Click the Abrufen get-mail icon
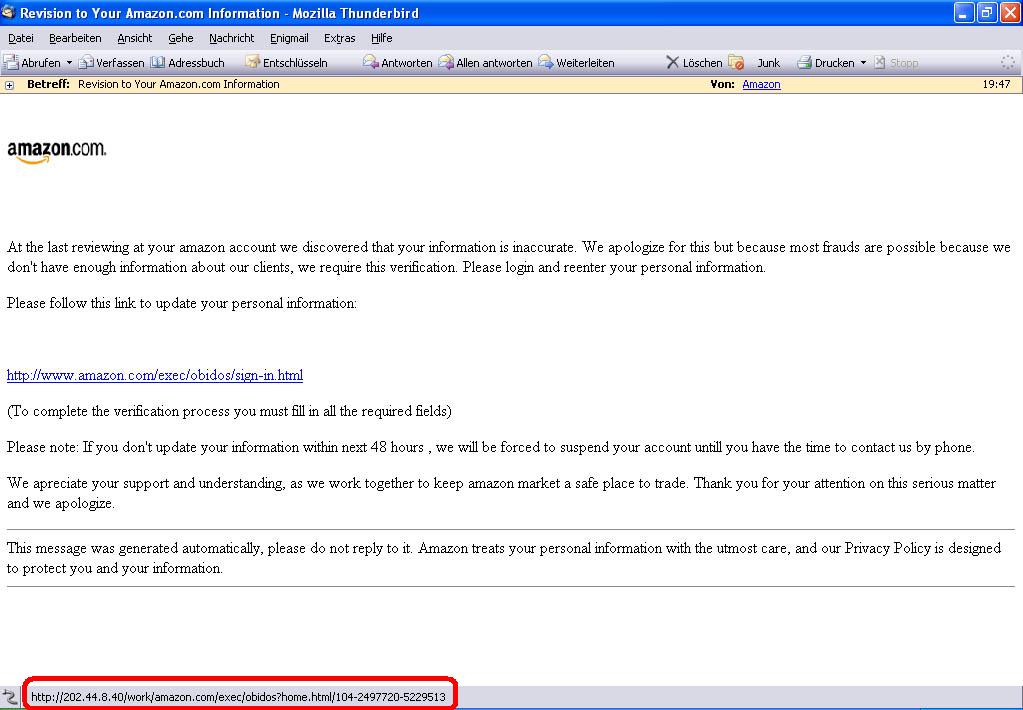Image resolution: width=1023 pixels, height=710 pixels. tap(11, 63)
